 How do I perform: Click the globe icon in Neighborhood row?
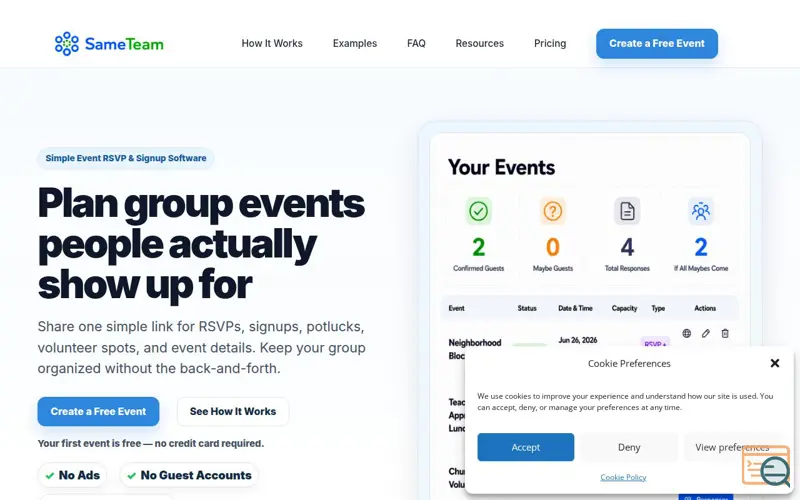[x=687, y=333]
